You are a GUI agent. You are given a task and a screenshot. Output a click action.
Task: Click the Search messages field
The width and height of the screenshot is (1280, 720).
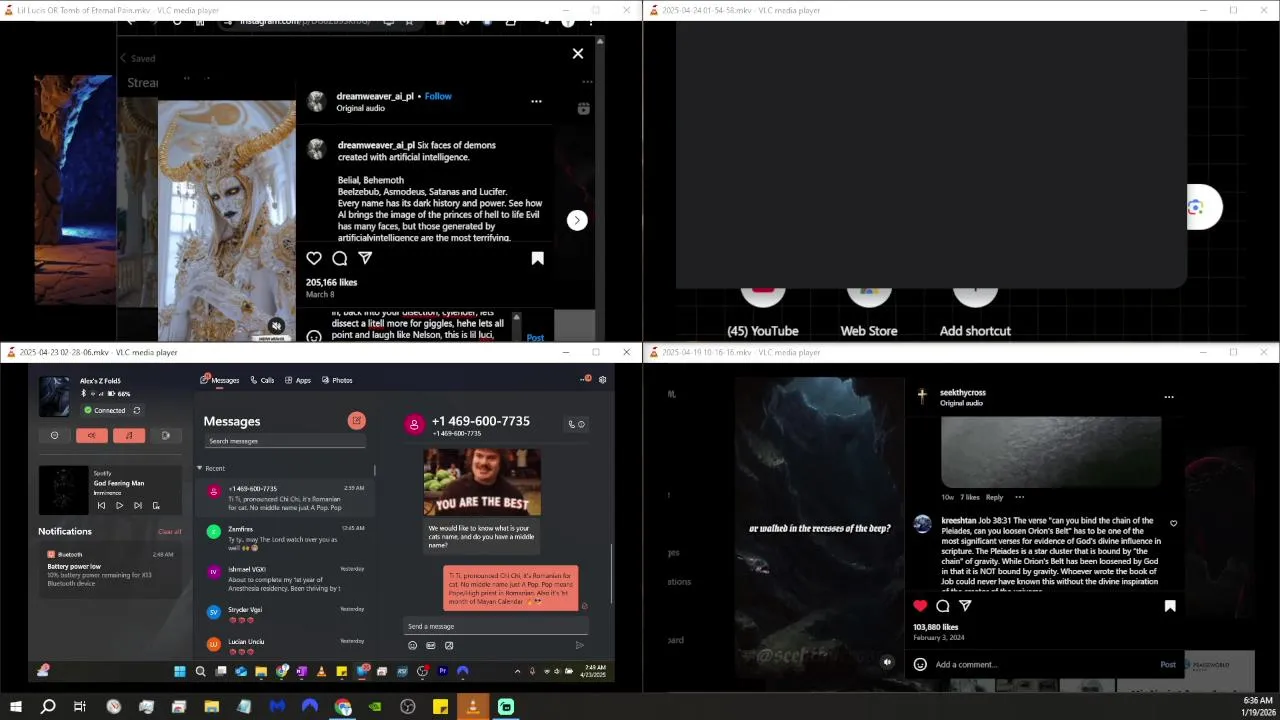[x=285, y=441]
